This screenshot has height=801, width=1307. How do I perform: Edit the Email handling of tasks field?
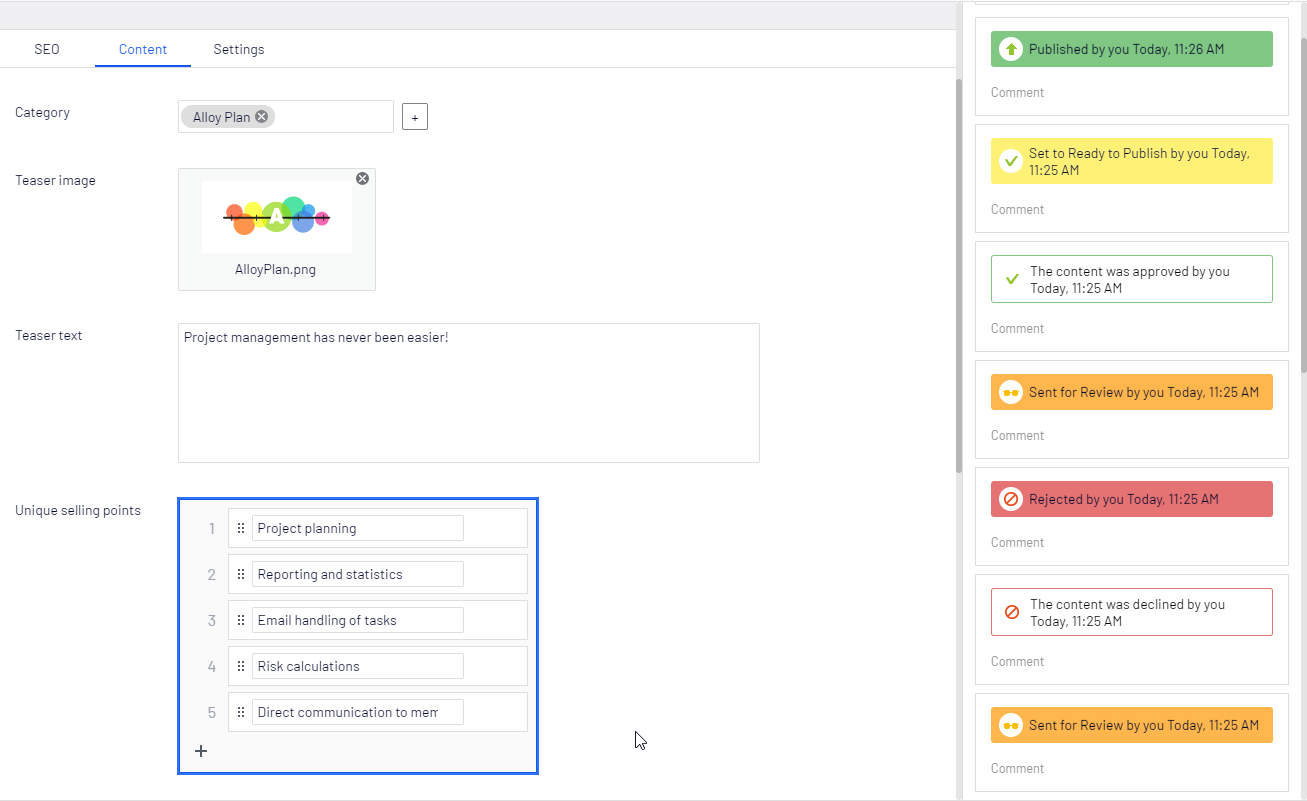tap(357, 620)
